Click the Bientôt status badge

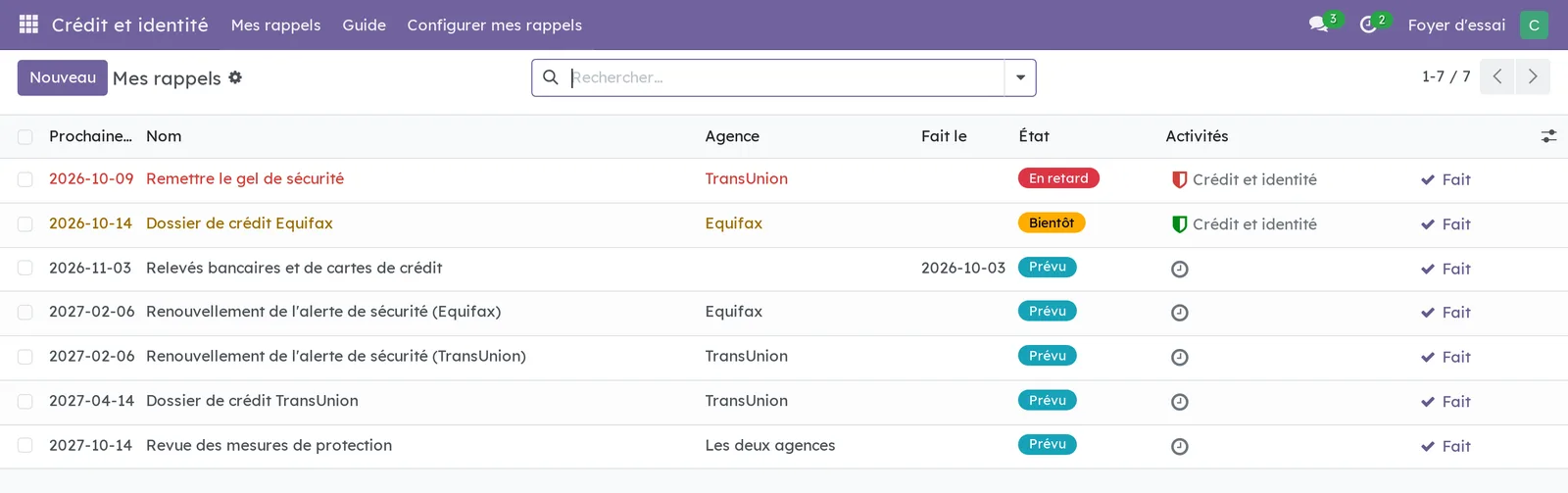(1052, 222)
